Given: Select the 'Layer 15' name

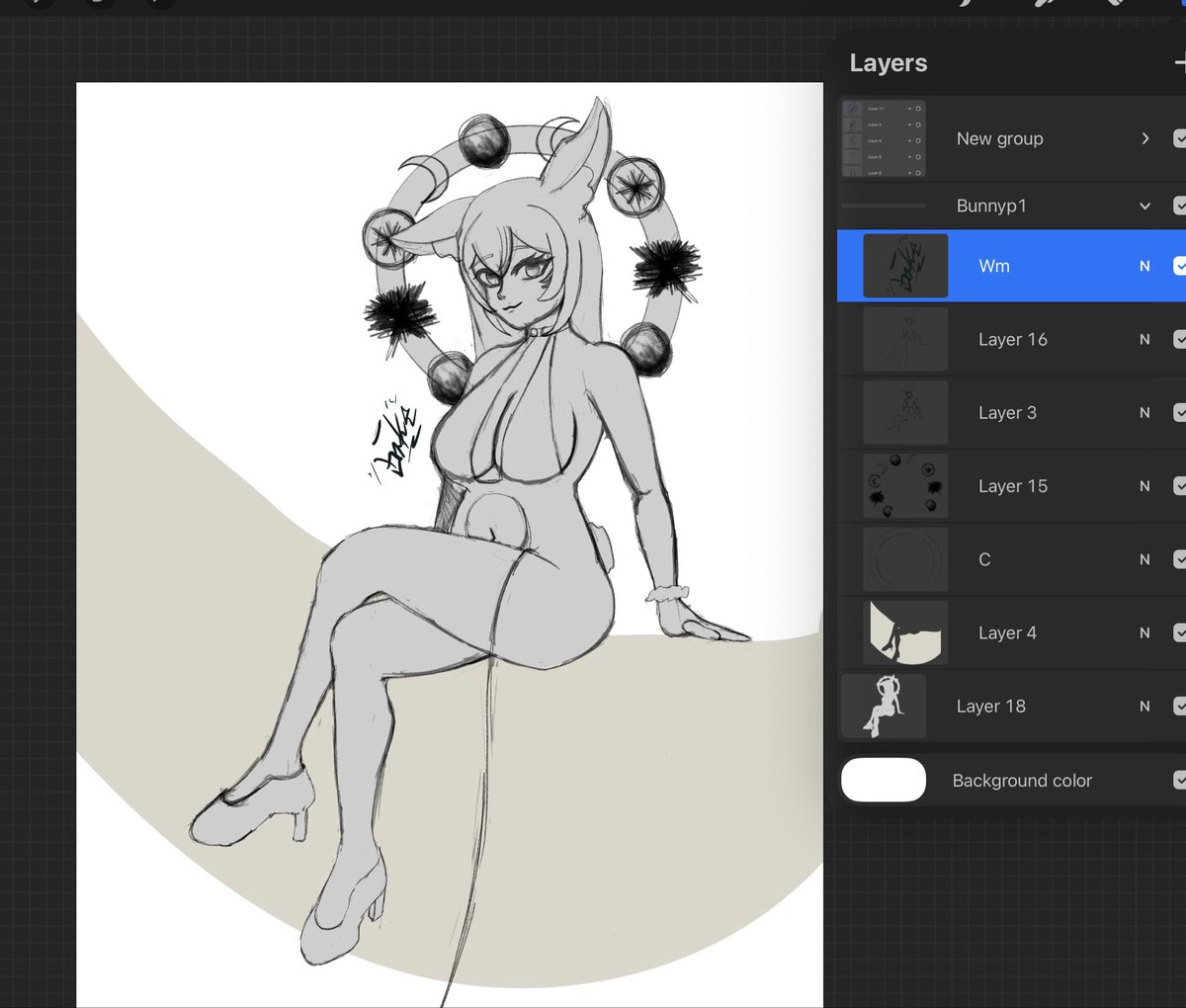Looking at the screenshot, I should coord(1012,486).
